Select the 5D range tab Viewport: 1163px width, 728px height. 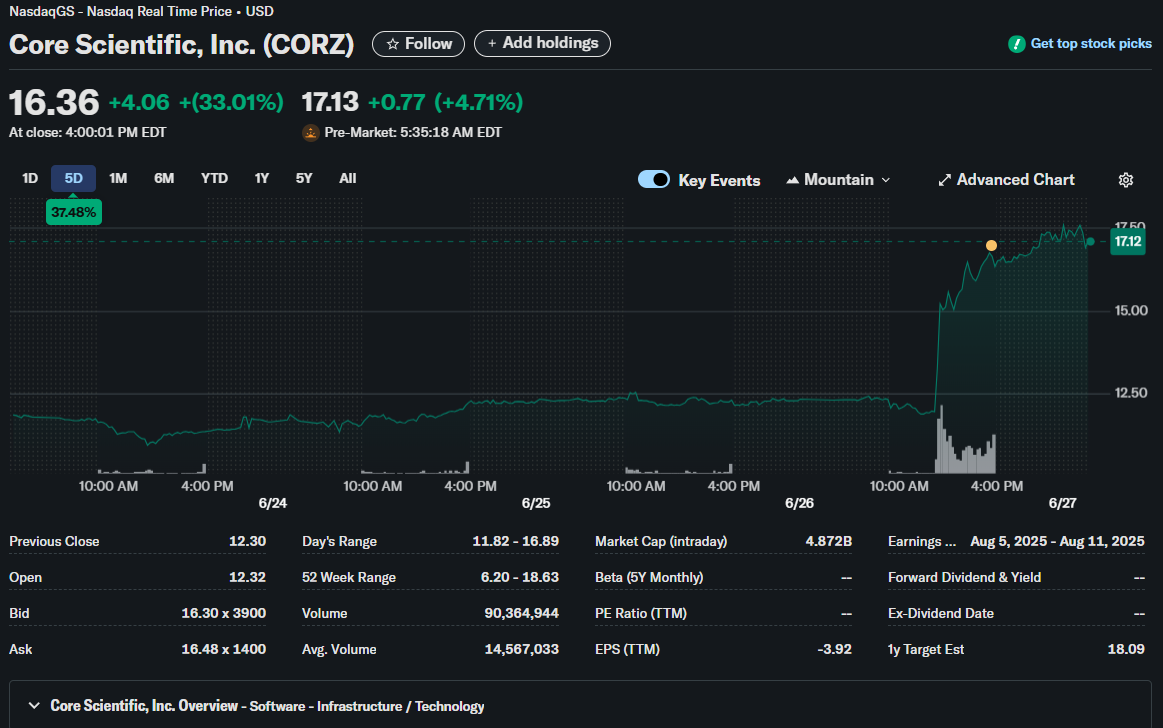click(73, 179)
